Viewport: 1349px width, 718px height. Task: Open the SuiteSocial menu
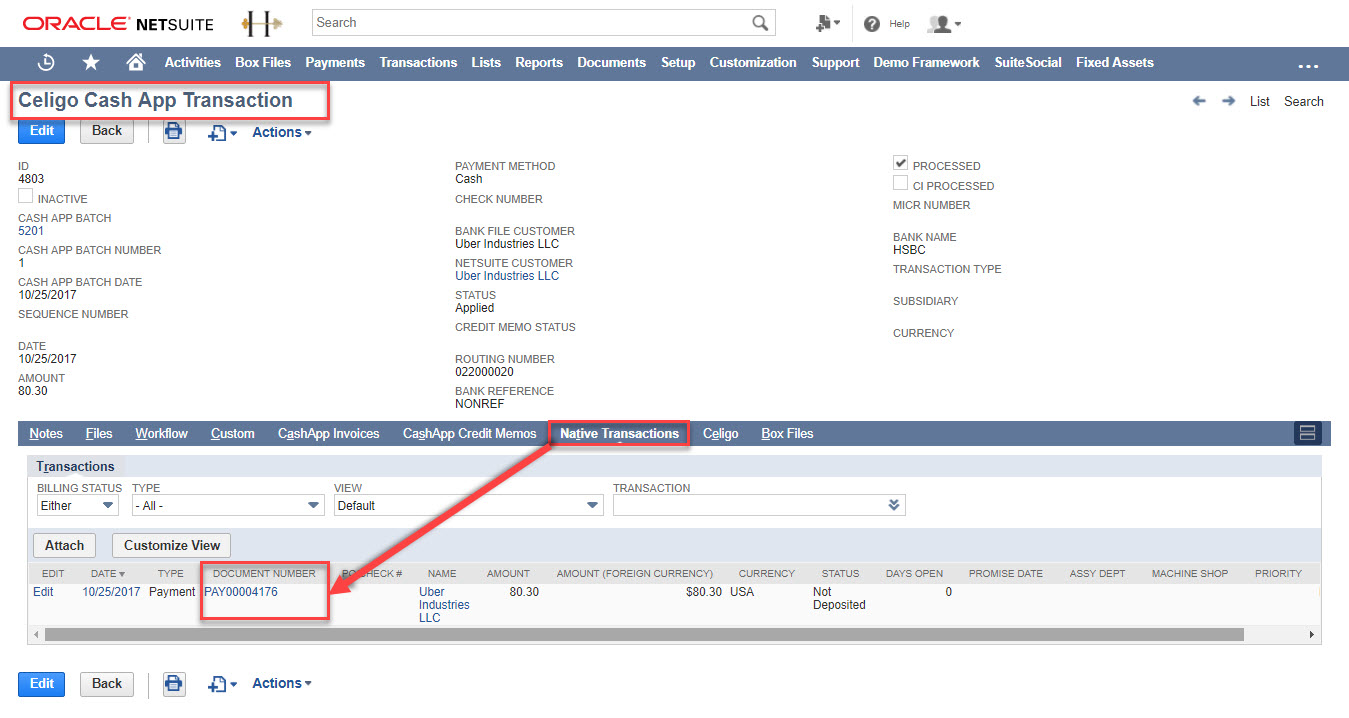coord(1028,62)
